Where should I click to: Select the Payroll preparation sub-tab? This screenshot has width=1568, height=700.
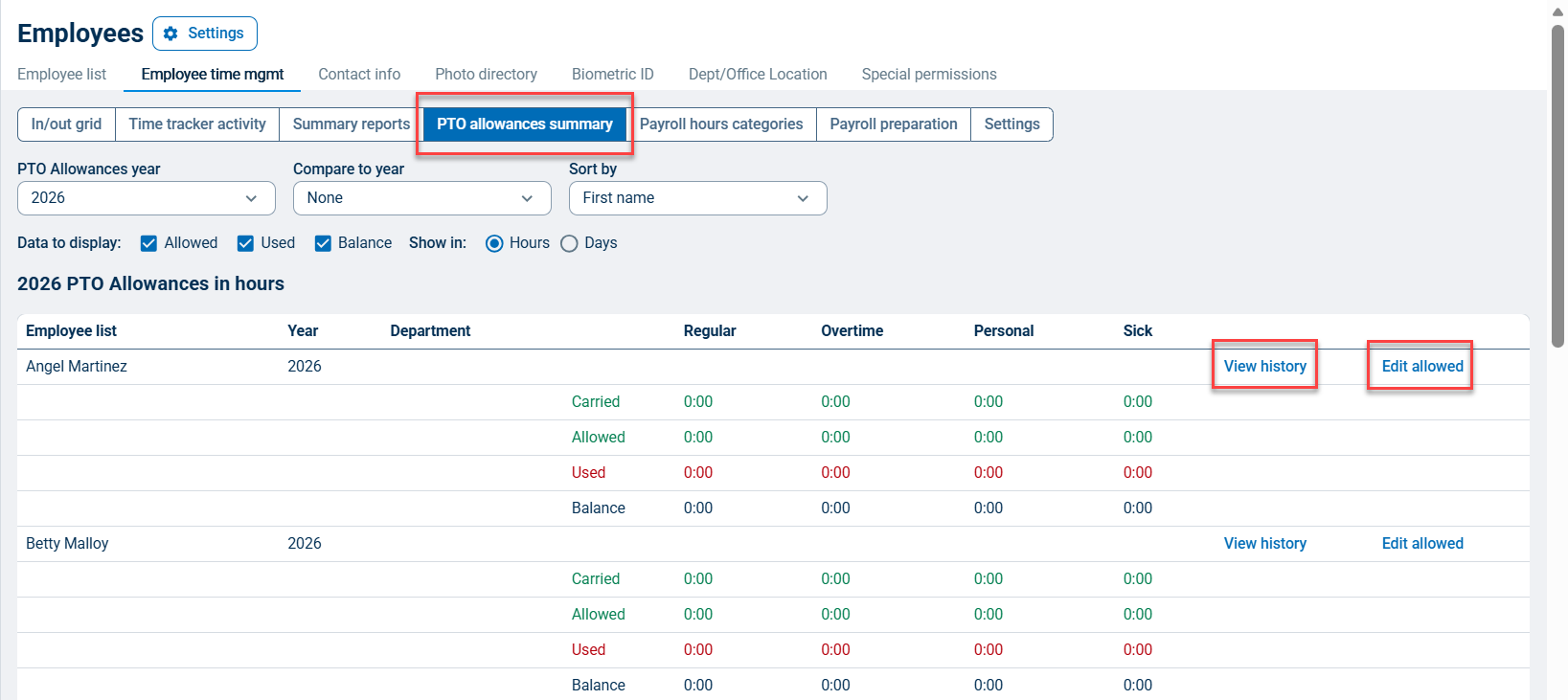click(x=894, y=124)
